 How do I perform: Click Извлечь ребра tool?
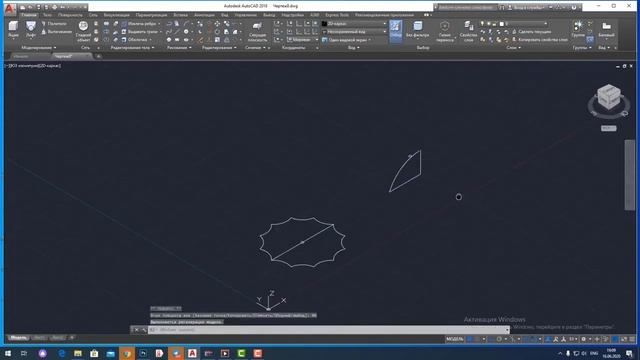[x=140, y=24]
